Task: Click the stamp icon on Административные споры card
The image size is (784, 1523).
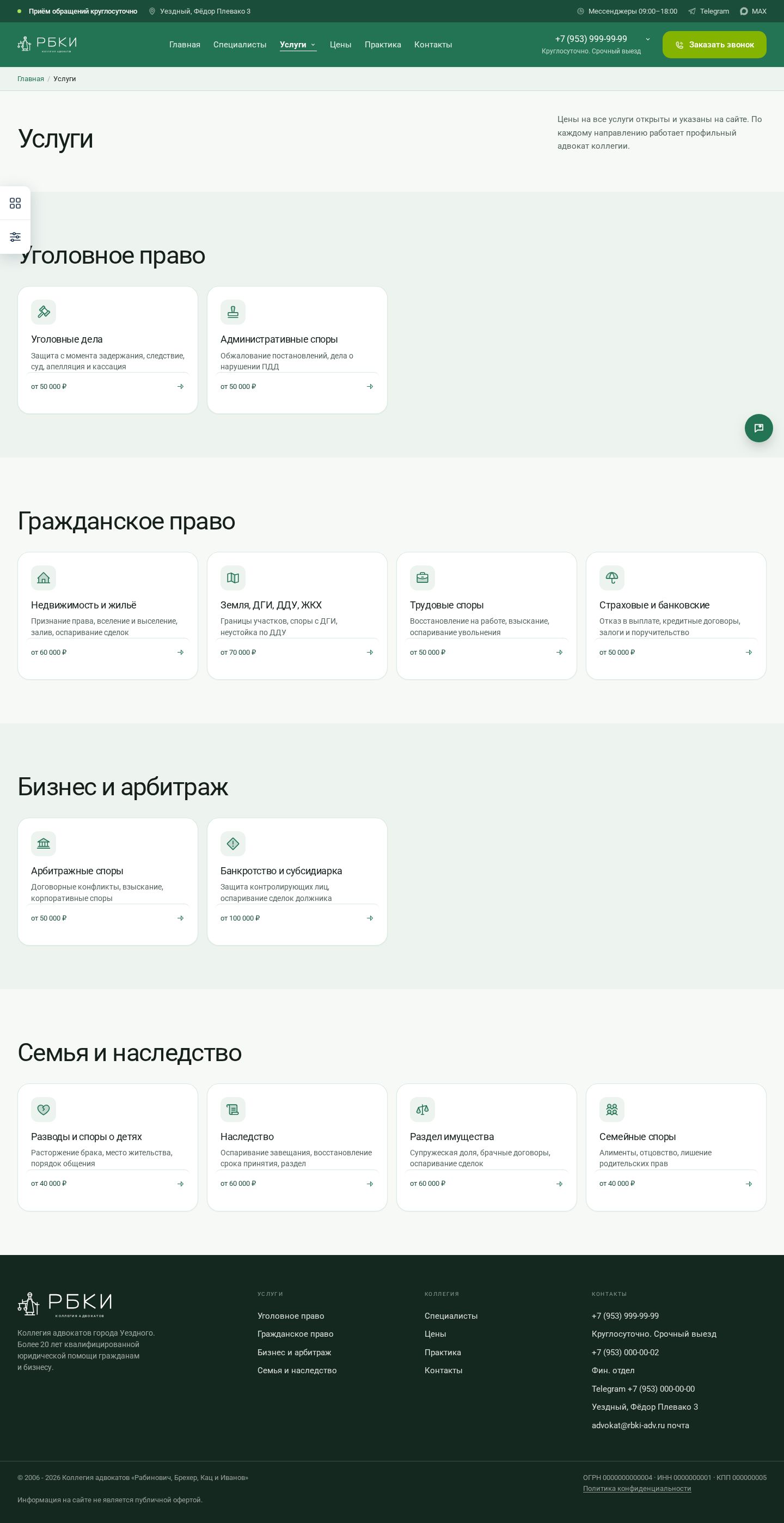Action: [x=233, y=312]
